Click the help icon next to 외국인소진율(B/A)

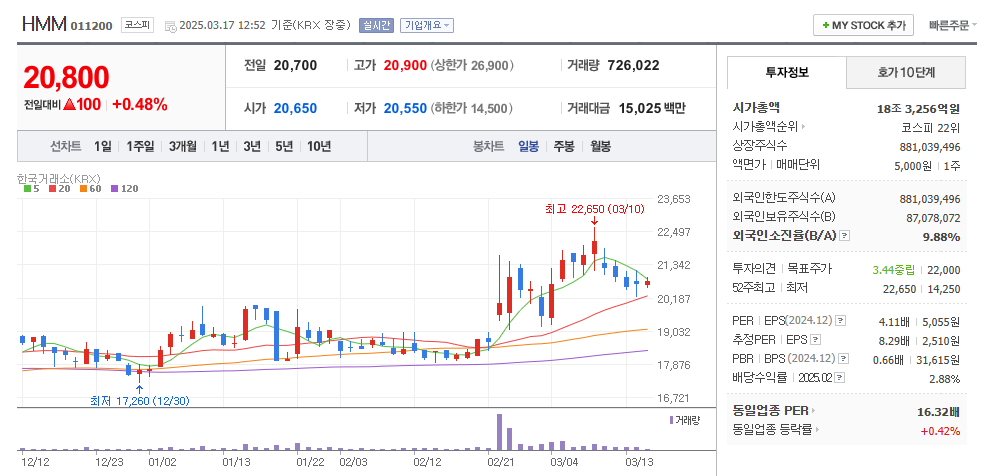pyautogui.click(x=845, y=236)
